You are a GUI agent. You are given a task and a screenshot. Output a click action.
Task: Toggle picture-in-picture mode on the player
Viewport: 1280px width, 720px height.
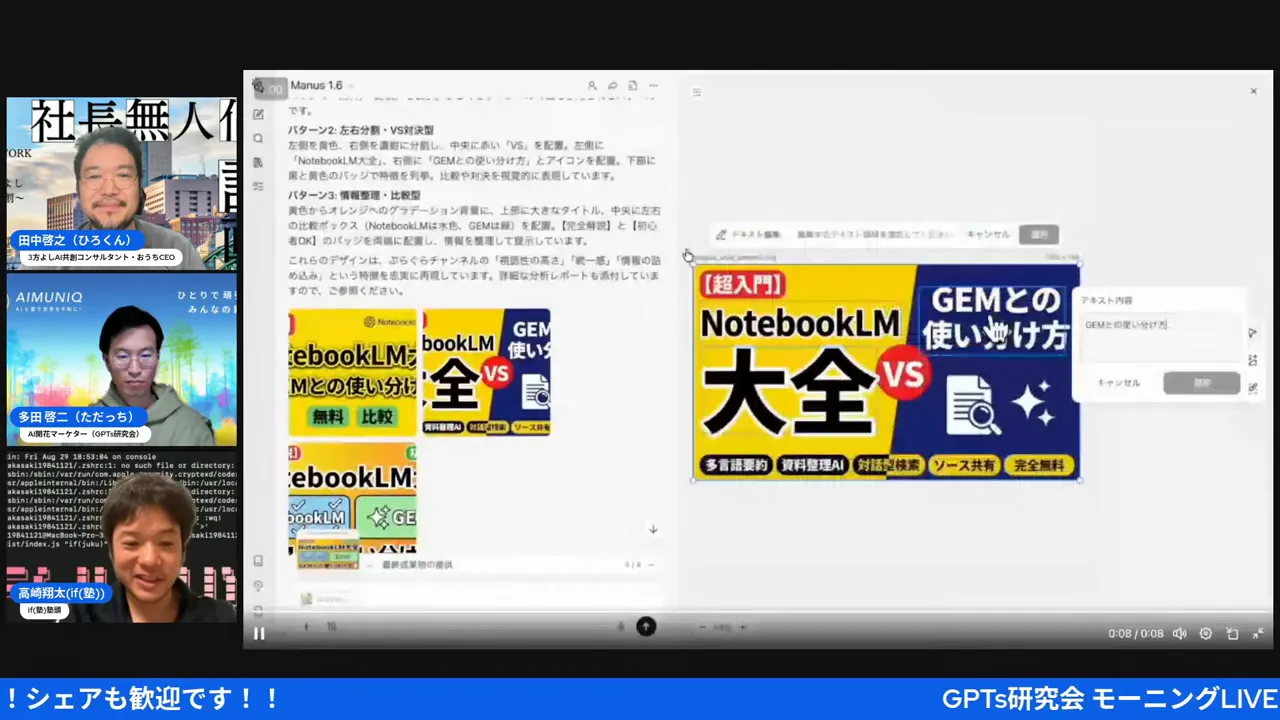(1232, 633)
